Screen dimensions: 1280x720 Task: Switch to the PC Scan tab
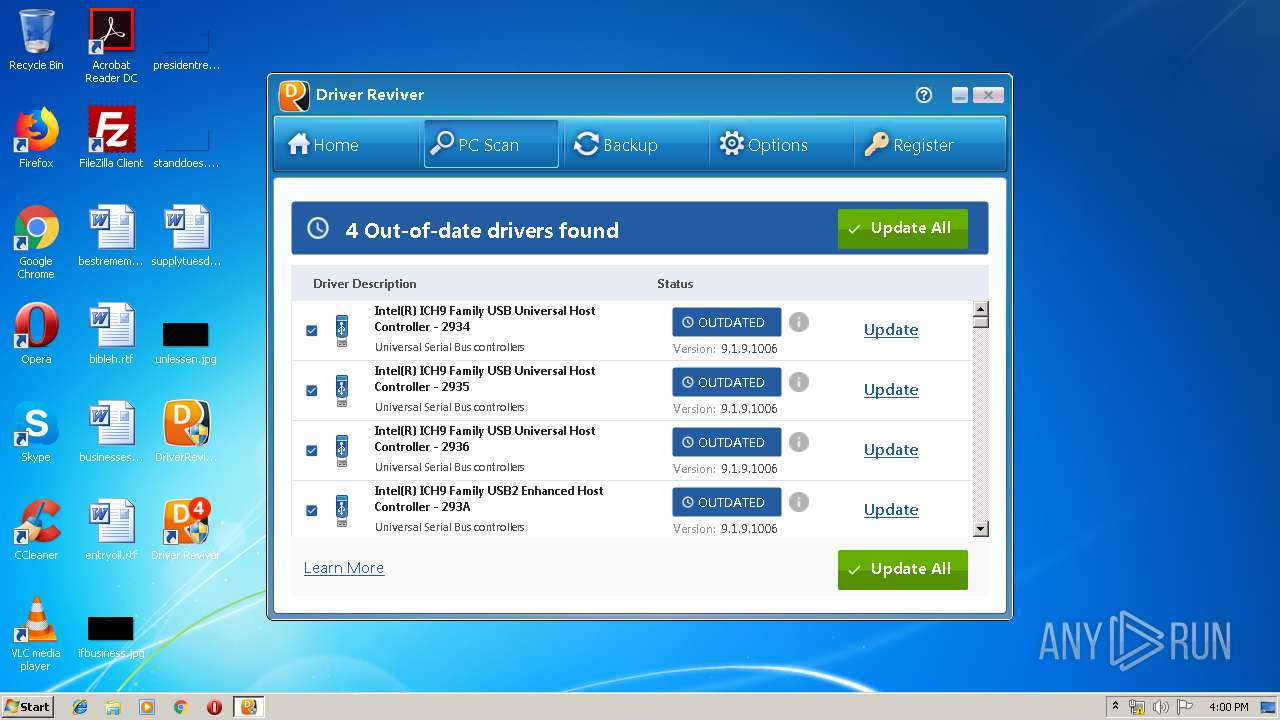click(491, 145)
